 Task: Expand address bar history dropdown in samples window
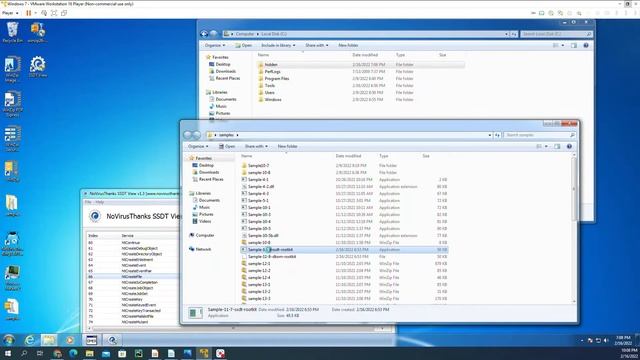click(490, 135)
